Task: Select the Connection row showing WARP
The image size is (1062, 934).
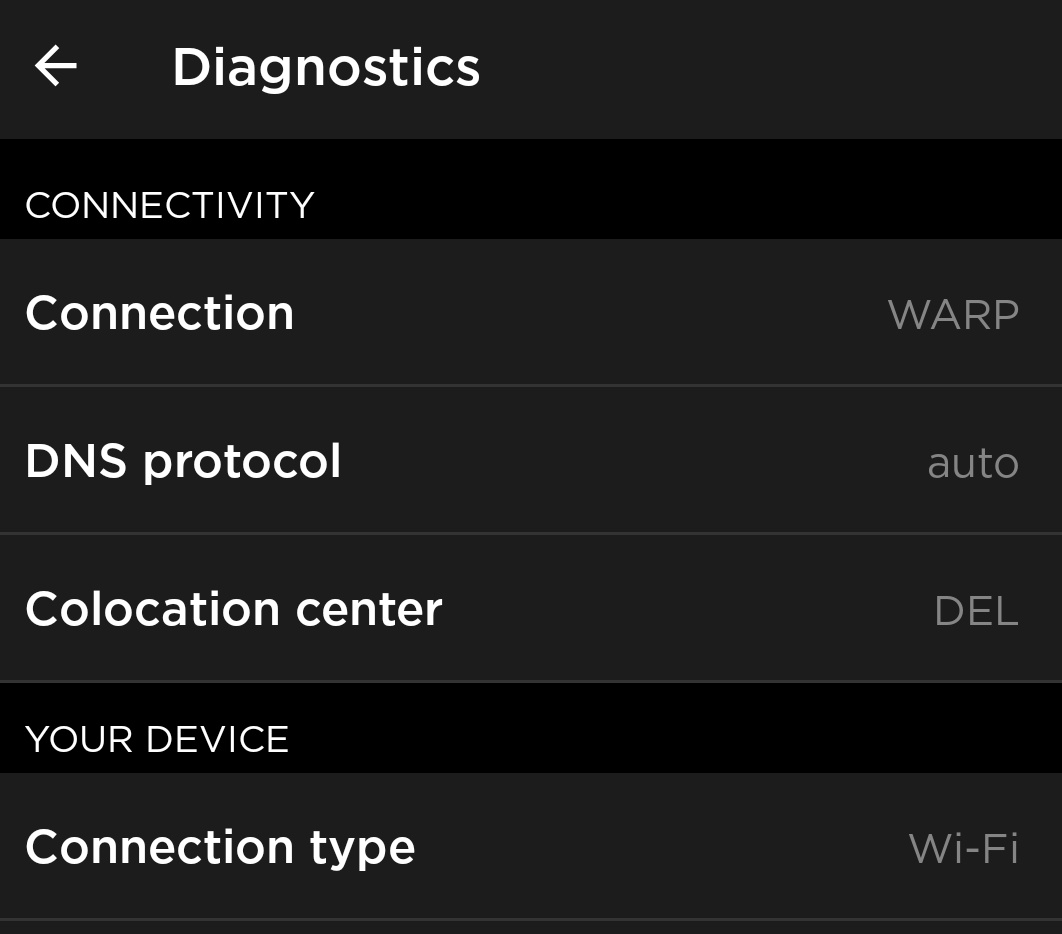Action: coord(531,312)
